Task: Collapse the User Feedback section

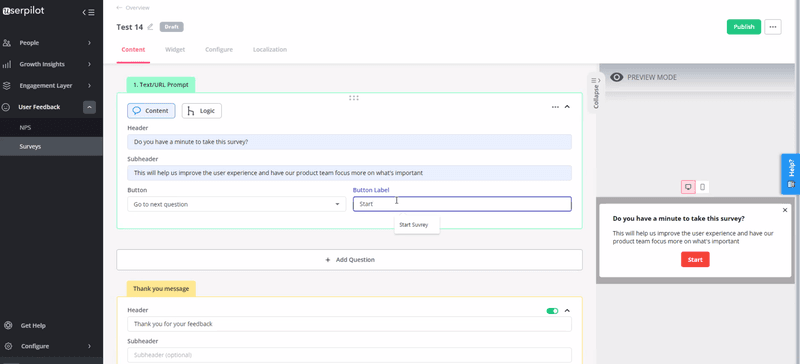Action: (x=89, y=107)
